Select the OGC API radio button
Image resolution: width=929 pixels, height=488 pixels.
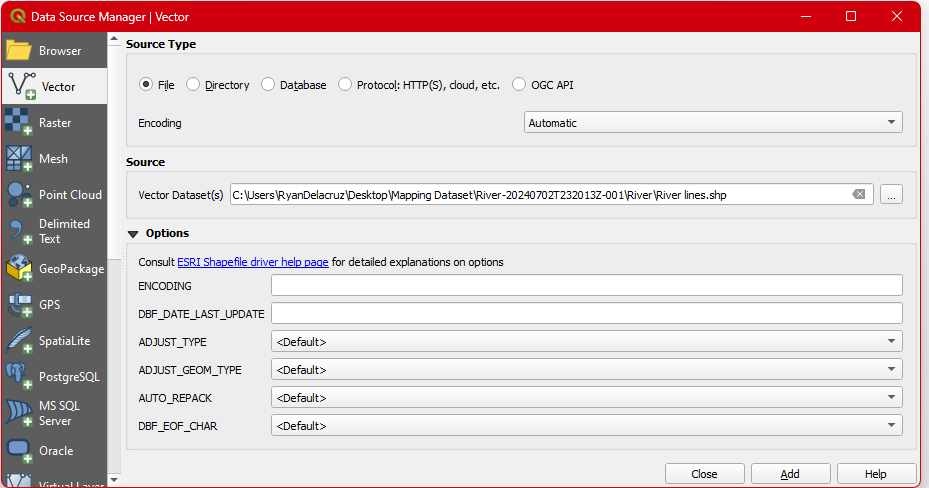pos(519,85)
